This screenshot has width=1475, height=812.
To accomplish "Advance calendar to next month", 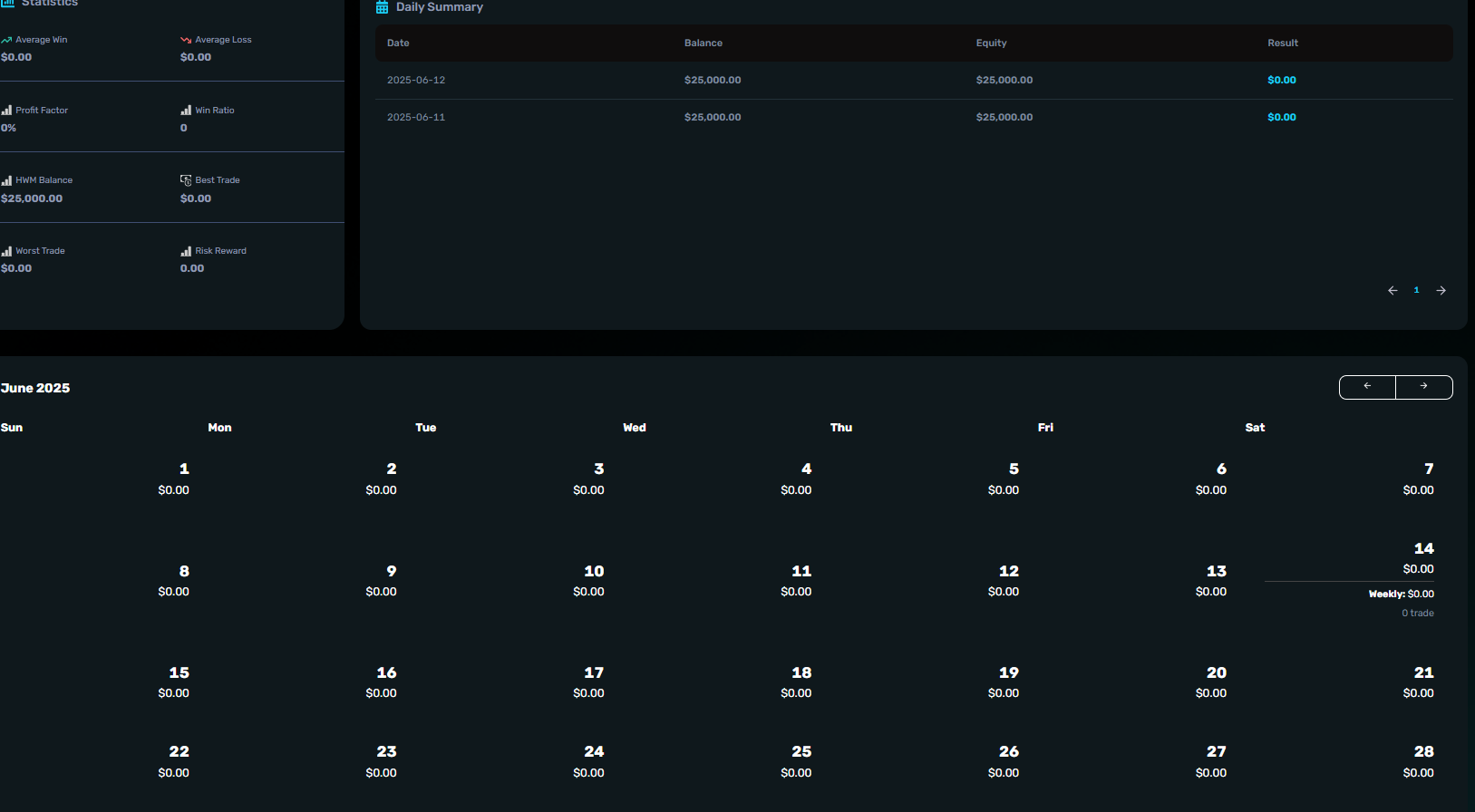I will (1423, 387).
